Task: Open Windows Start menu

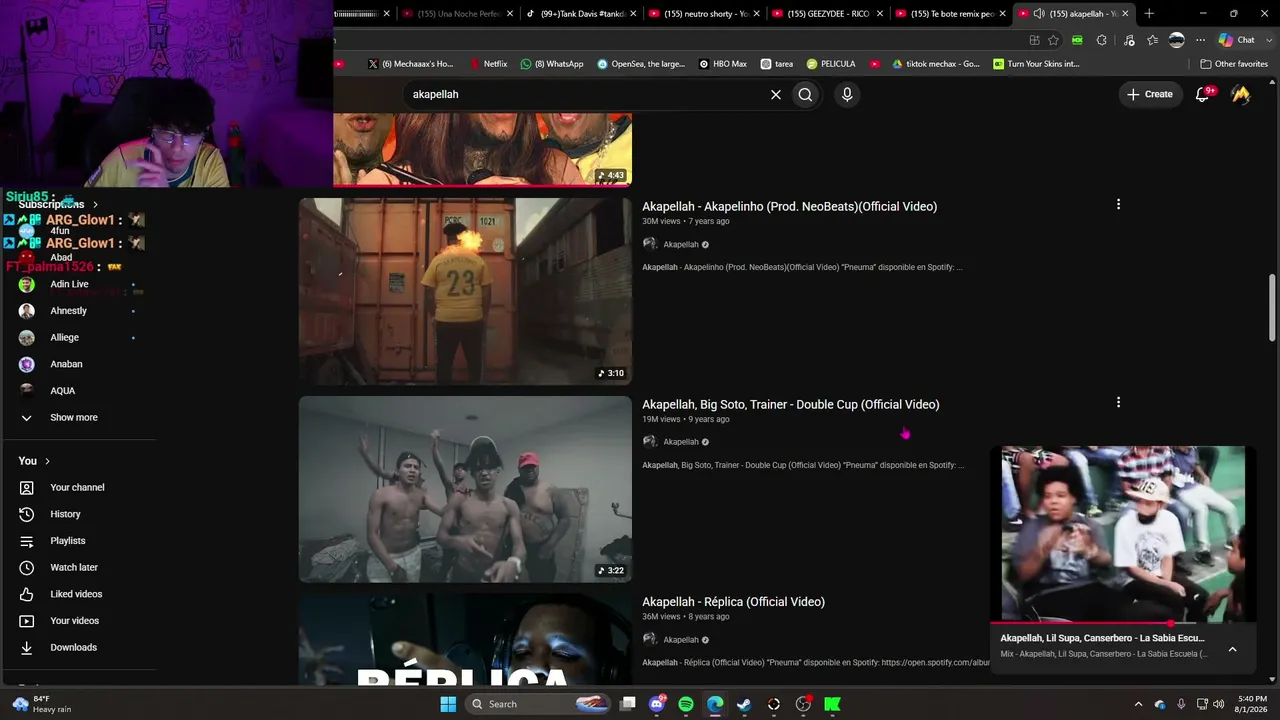Action: point(448,704)
